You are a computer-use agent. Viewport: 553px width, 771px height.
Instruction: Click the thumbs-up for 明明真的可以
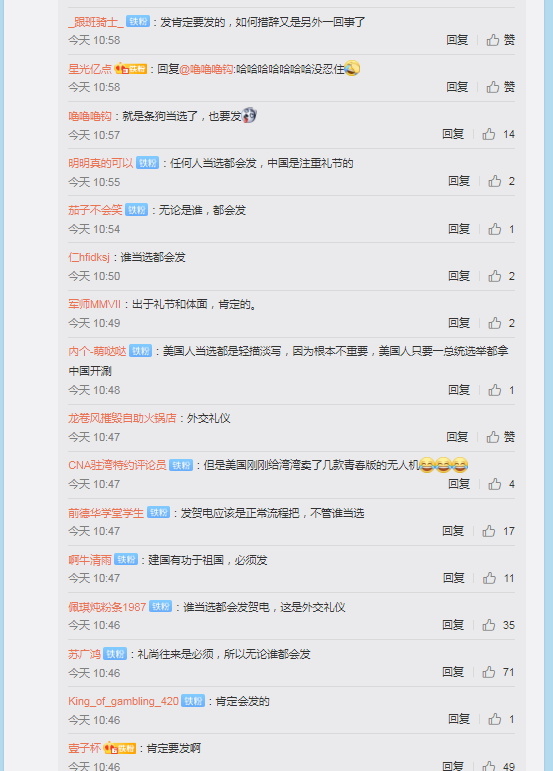(x=501, y=181)
